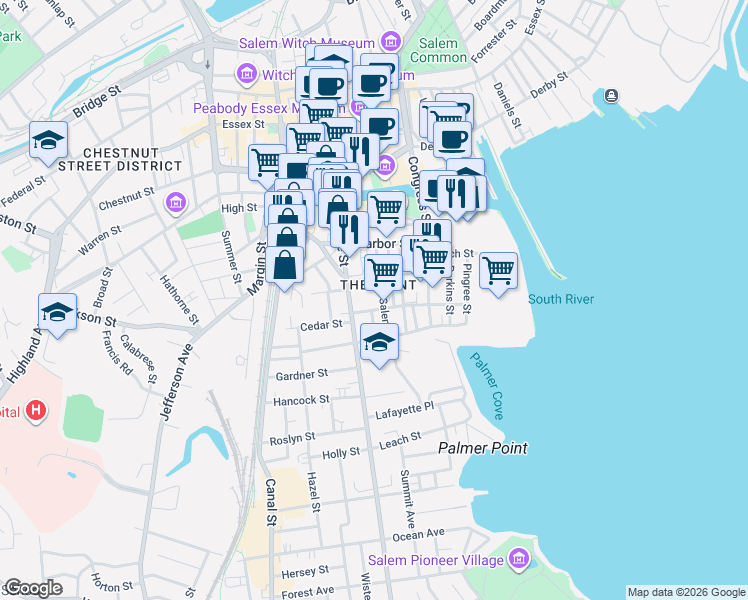Click the Pingree St street label
748x600 pixels.
coord(467,288)
